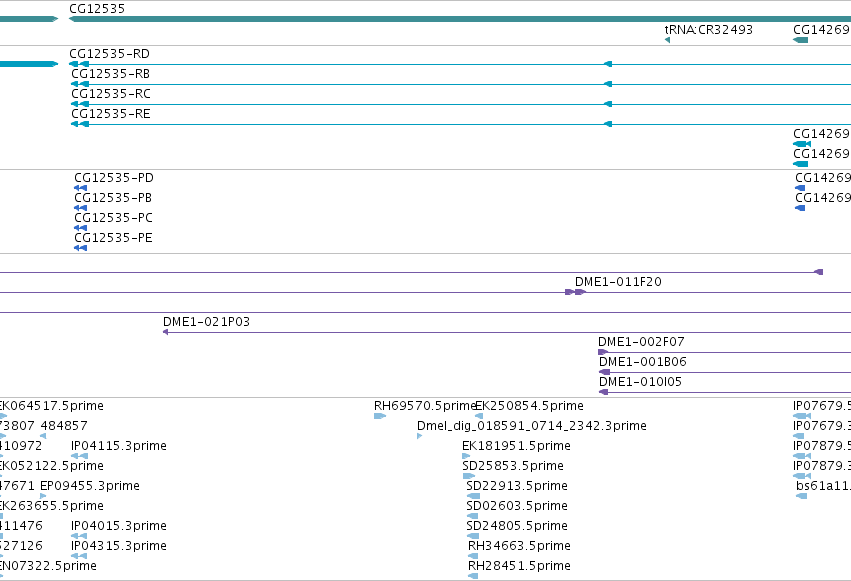Viewport: 851px width, 581px height.
Task: Click the DME1-001B06 clone arrow
Action: (604, 372)
